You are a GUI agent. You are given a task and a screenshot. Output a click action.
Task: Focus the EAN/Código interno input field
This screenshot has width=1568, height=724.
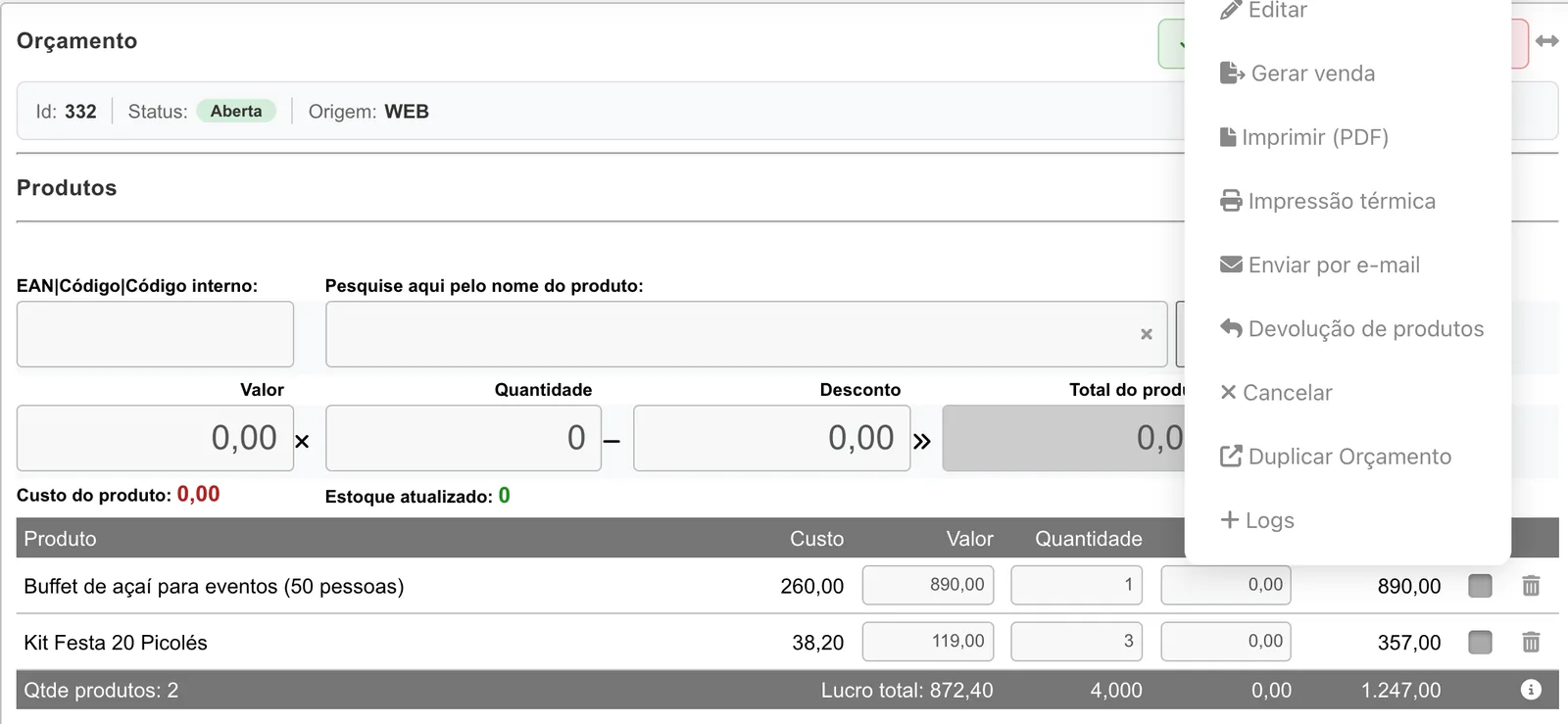pyautogui.click(x=155, y=334)
